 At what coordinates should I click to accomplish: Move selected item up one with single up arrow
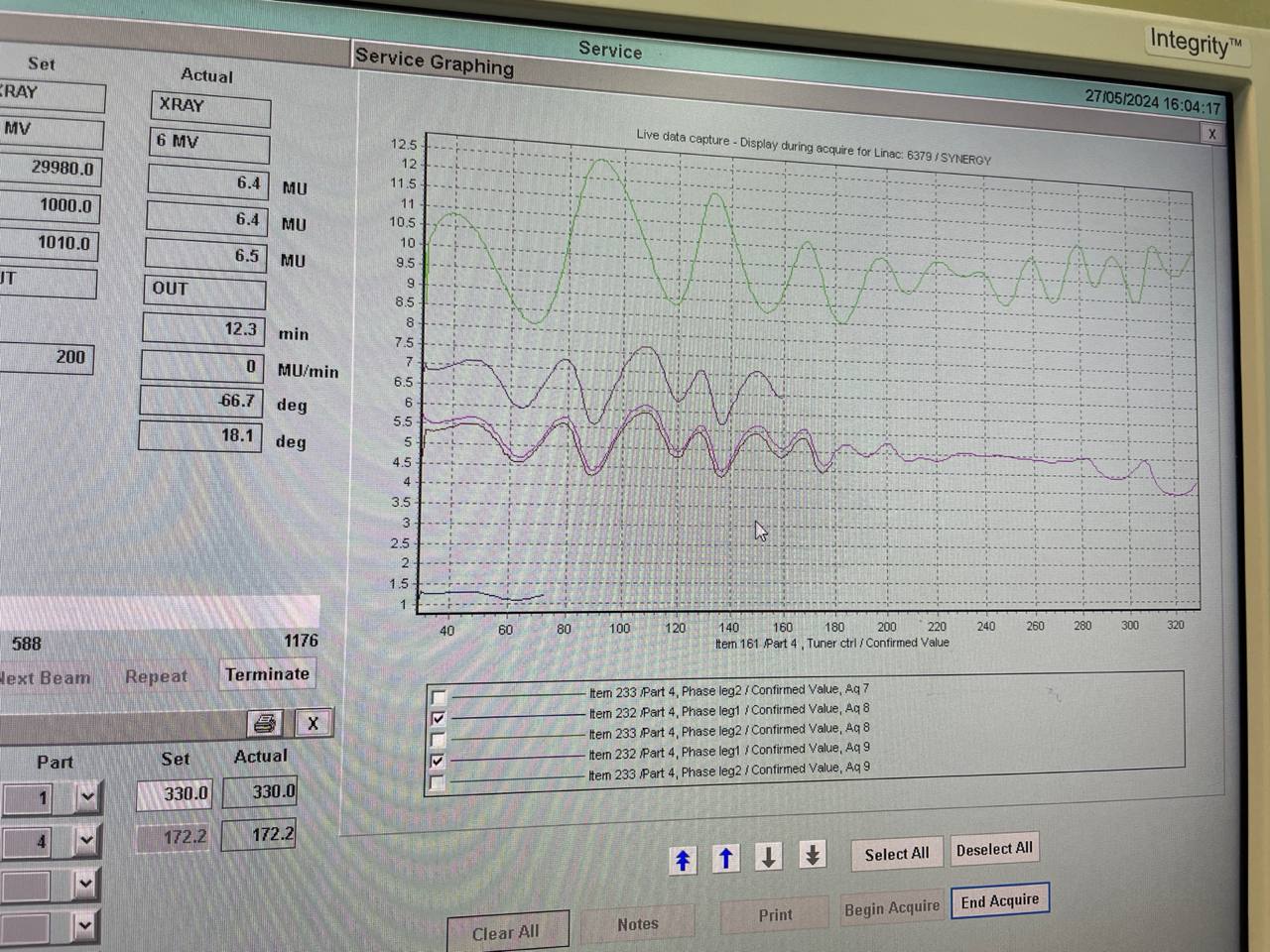726,859
